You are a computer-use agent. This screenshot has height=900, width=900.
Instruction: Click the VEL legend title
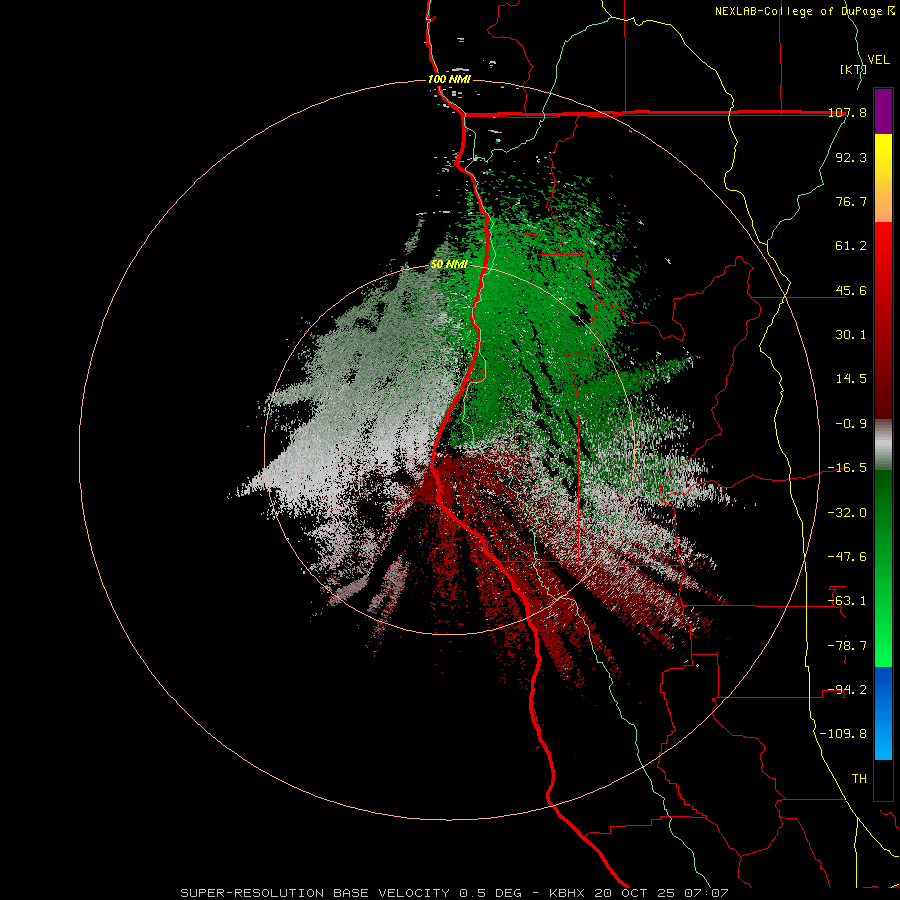coord(878,60)
